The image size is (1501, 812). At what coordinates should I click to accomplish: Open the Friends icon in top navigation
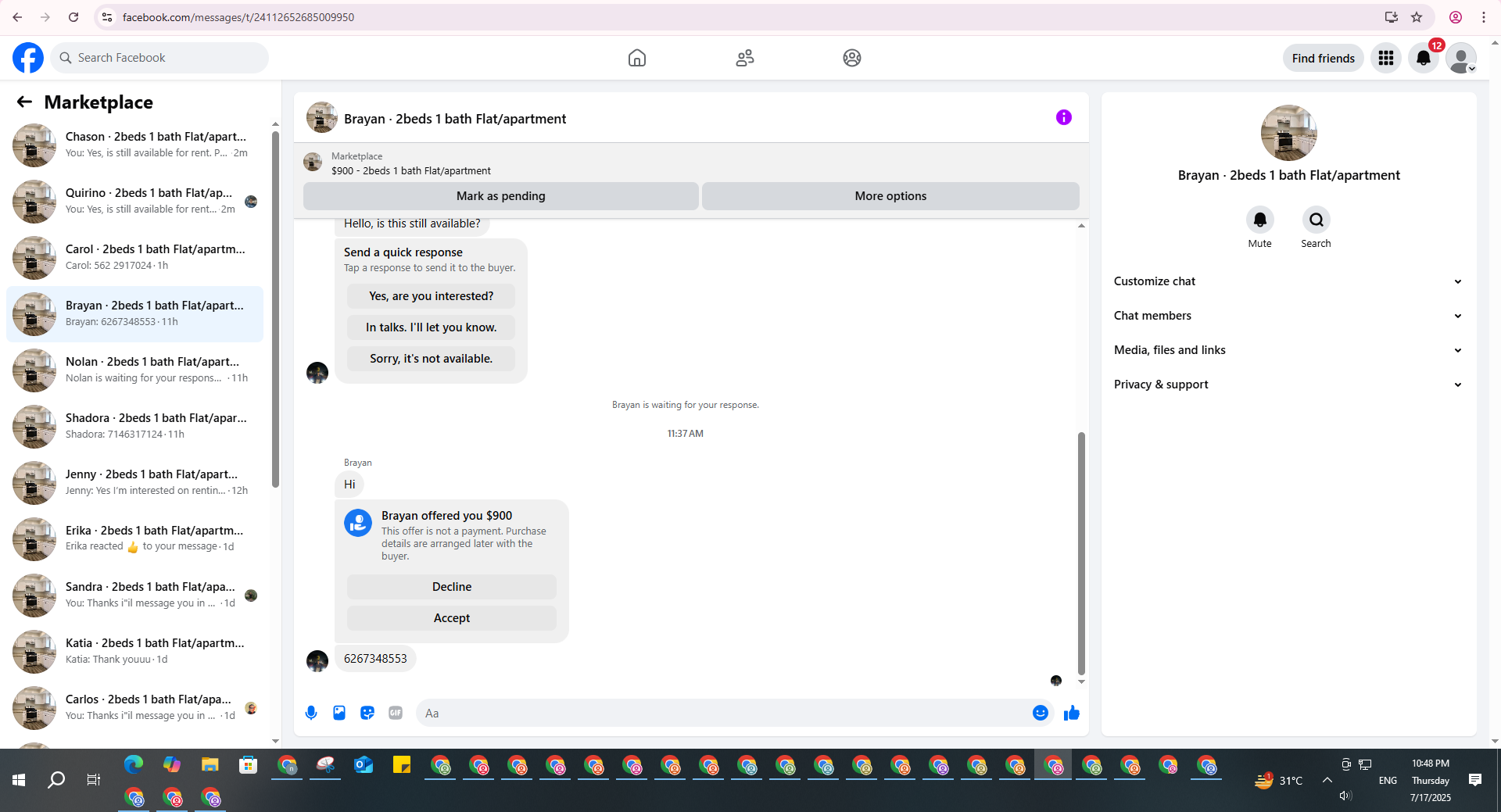pos(745,58)
